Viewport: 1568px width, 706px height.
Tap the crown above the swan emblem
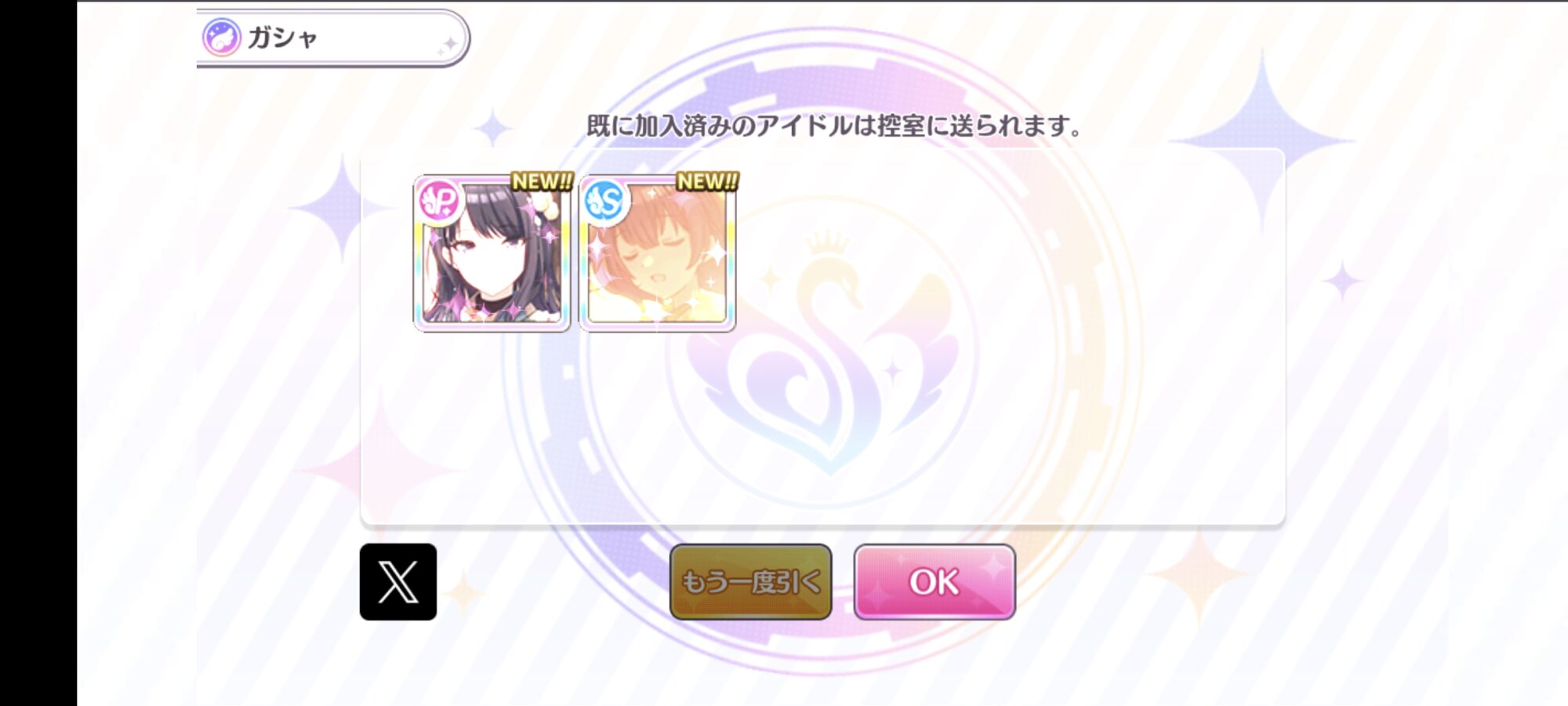pos(829,243)
